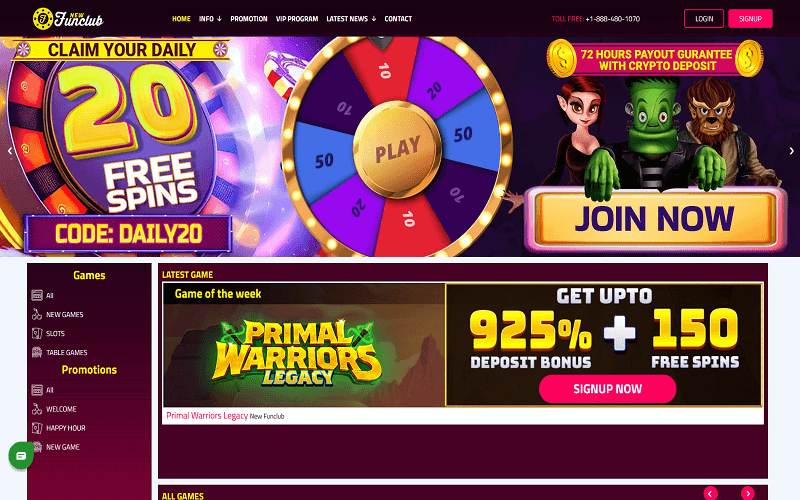Open the VIP Program menu item
The image size is (800, 500).
coord(297,19)
